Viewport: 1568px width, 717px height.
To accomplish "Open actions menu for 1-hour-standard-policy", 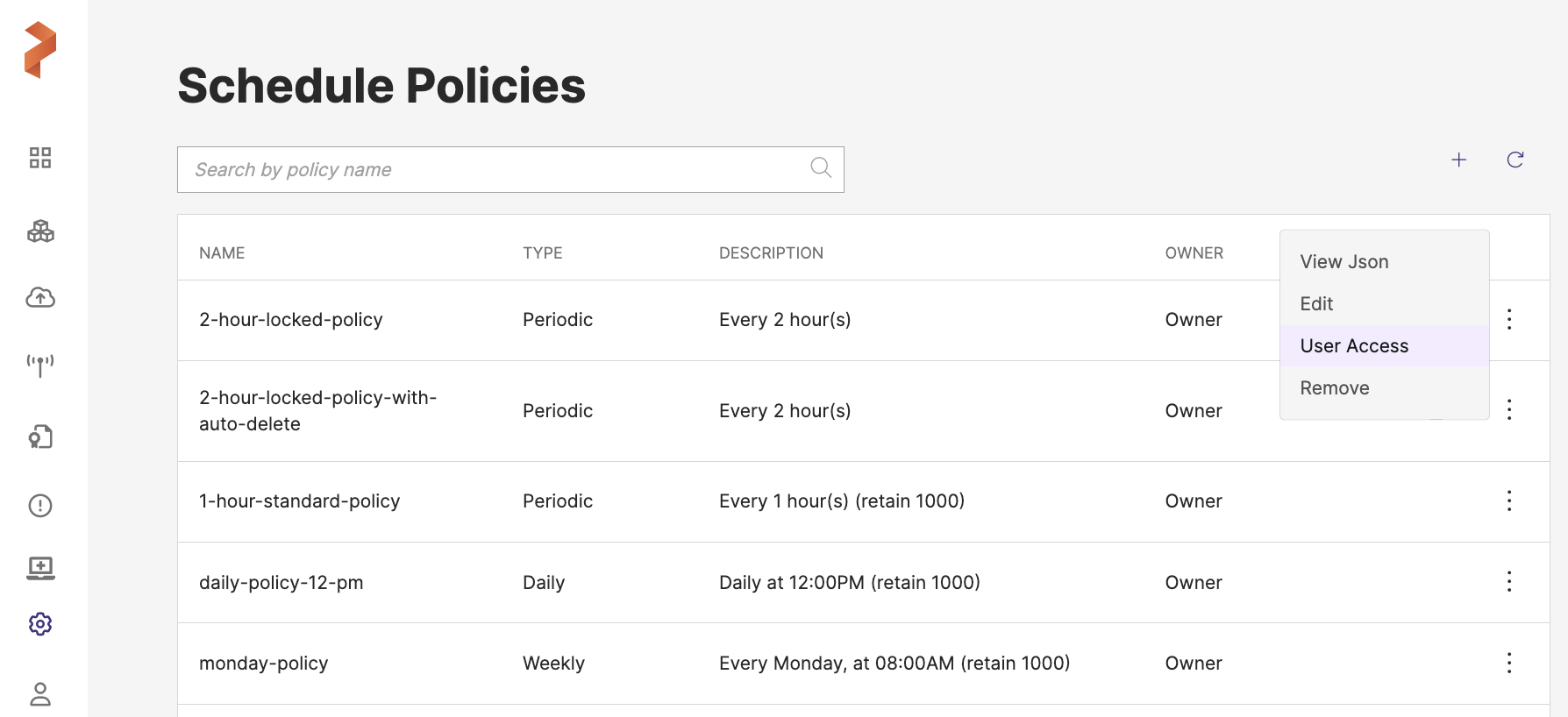I will [x=1509, y=500].
